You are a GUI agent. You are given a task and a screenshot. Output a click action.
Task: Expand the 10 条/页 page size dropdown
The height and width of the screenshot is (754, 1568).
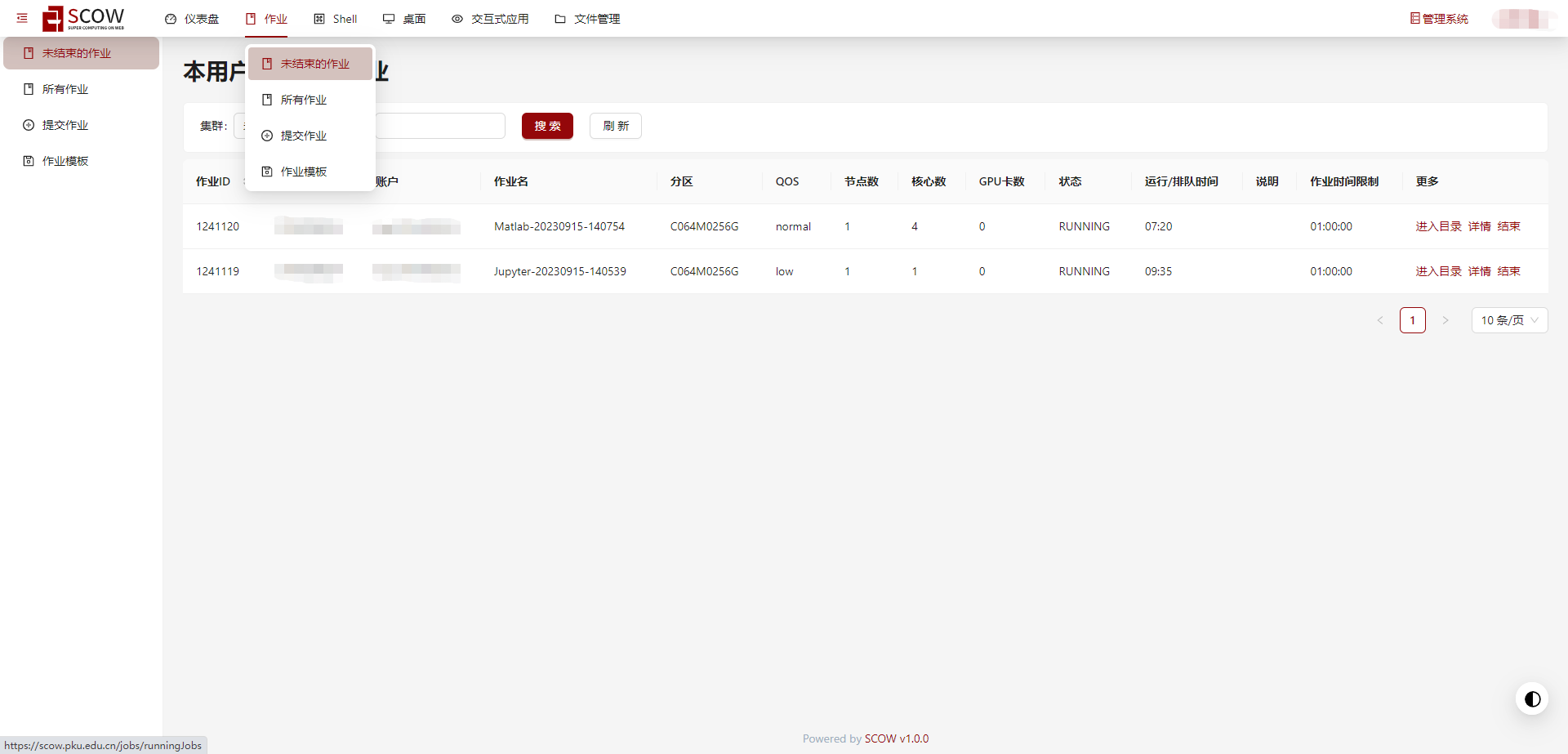tap(1508, 320)
